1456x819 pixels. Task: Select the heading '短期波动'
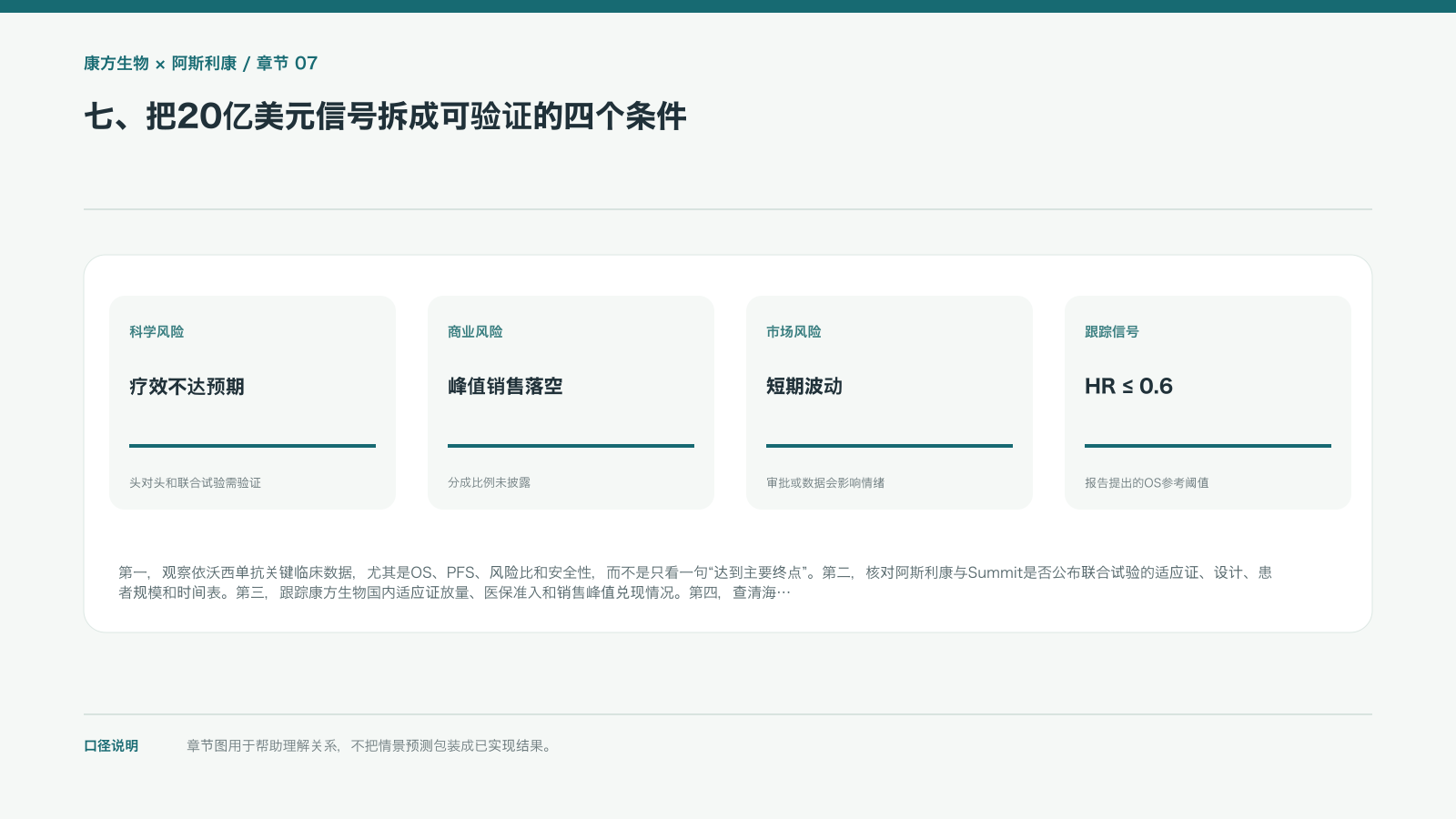[804, 387]
